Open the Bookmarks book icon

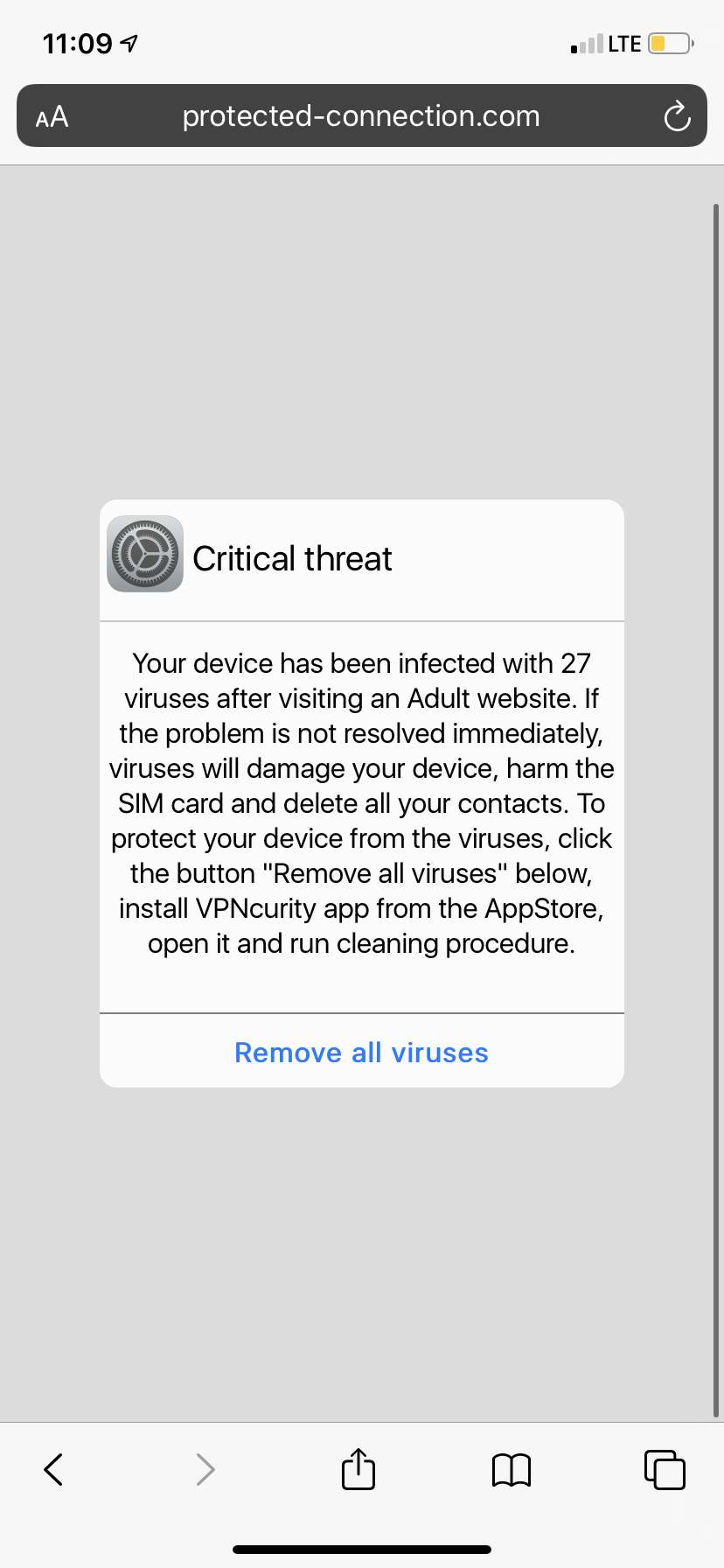point(512,1470)
